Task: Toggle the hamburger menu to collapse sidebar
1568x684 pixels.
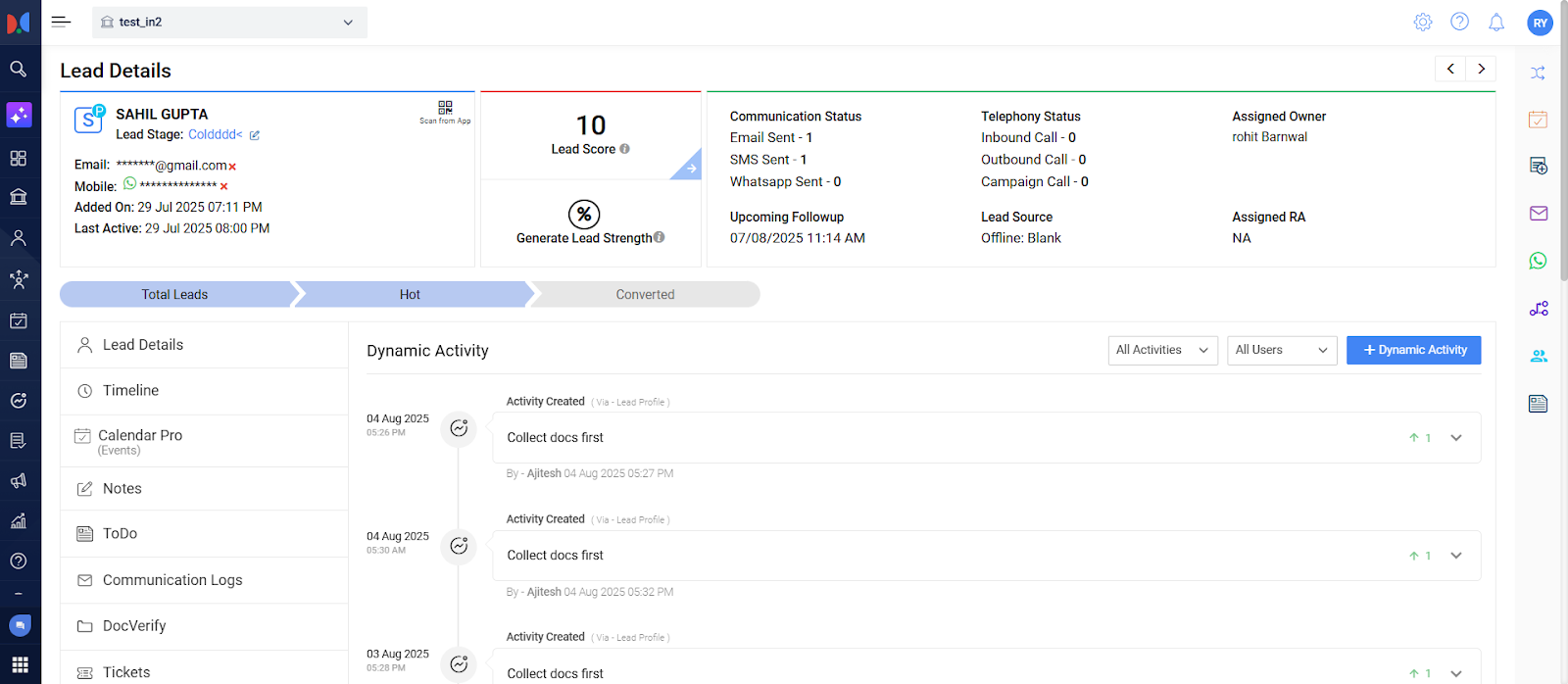Action: tap(61, 22)
